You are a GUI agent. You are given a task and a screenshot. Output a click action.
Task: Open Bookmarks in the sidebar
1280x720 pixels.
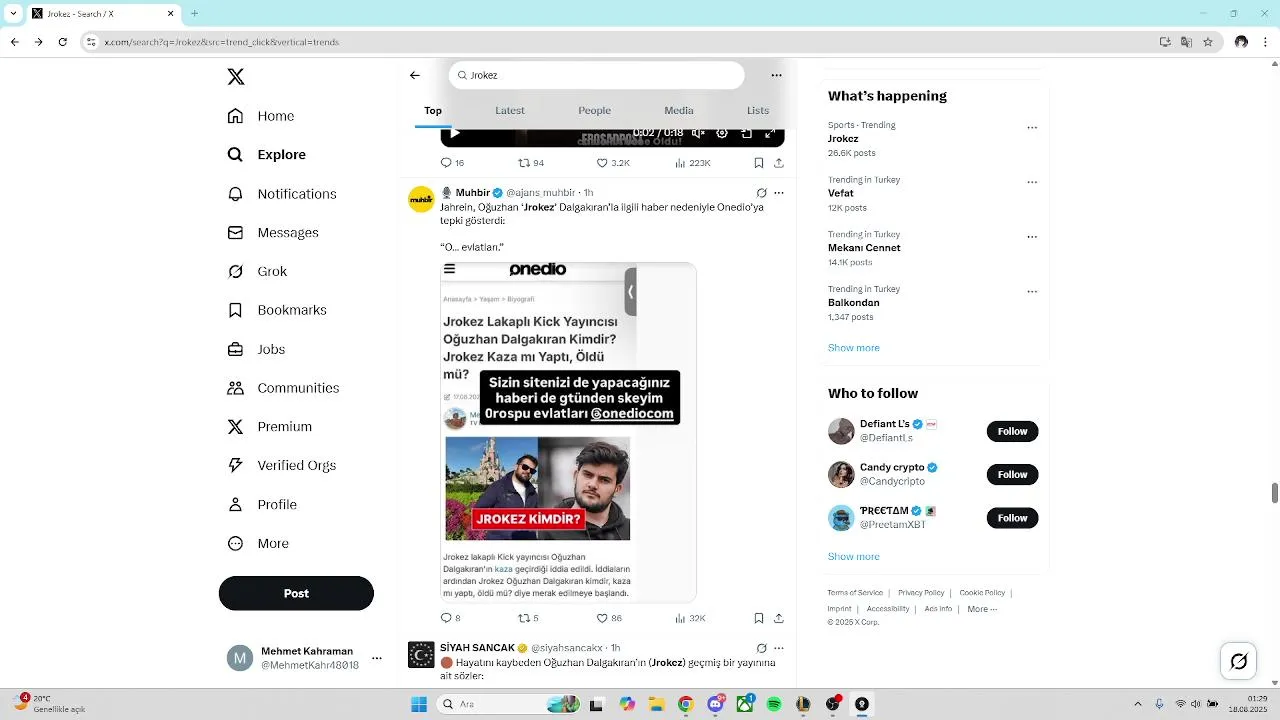point(277,310)
